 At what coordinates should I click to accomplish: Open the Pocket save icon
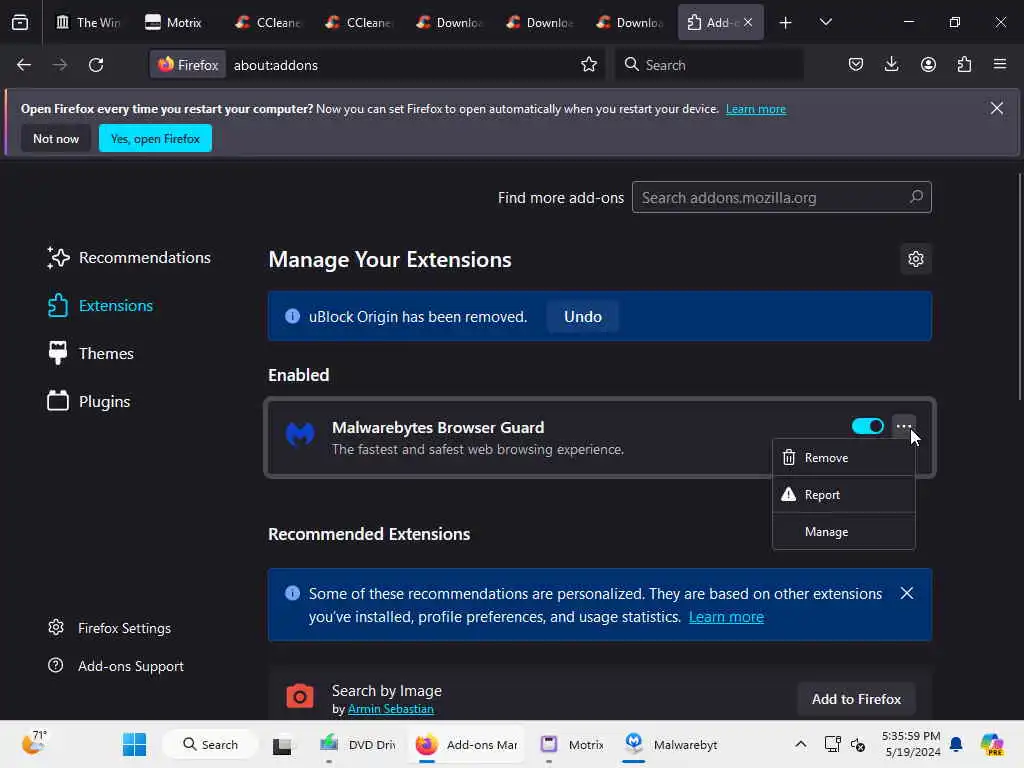point(856,65)
